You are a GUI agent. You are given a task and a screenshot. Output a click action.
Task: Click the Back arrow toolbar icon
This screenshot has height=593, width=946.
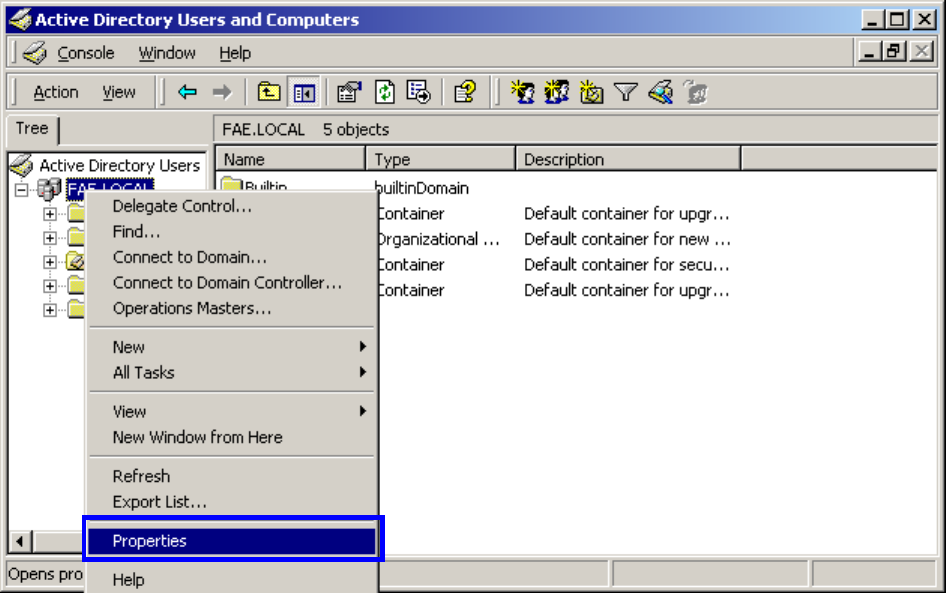(188, 92)
